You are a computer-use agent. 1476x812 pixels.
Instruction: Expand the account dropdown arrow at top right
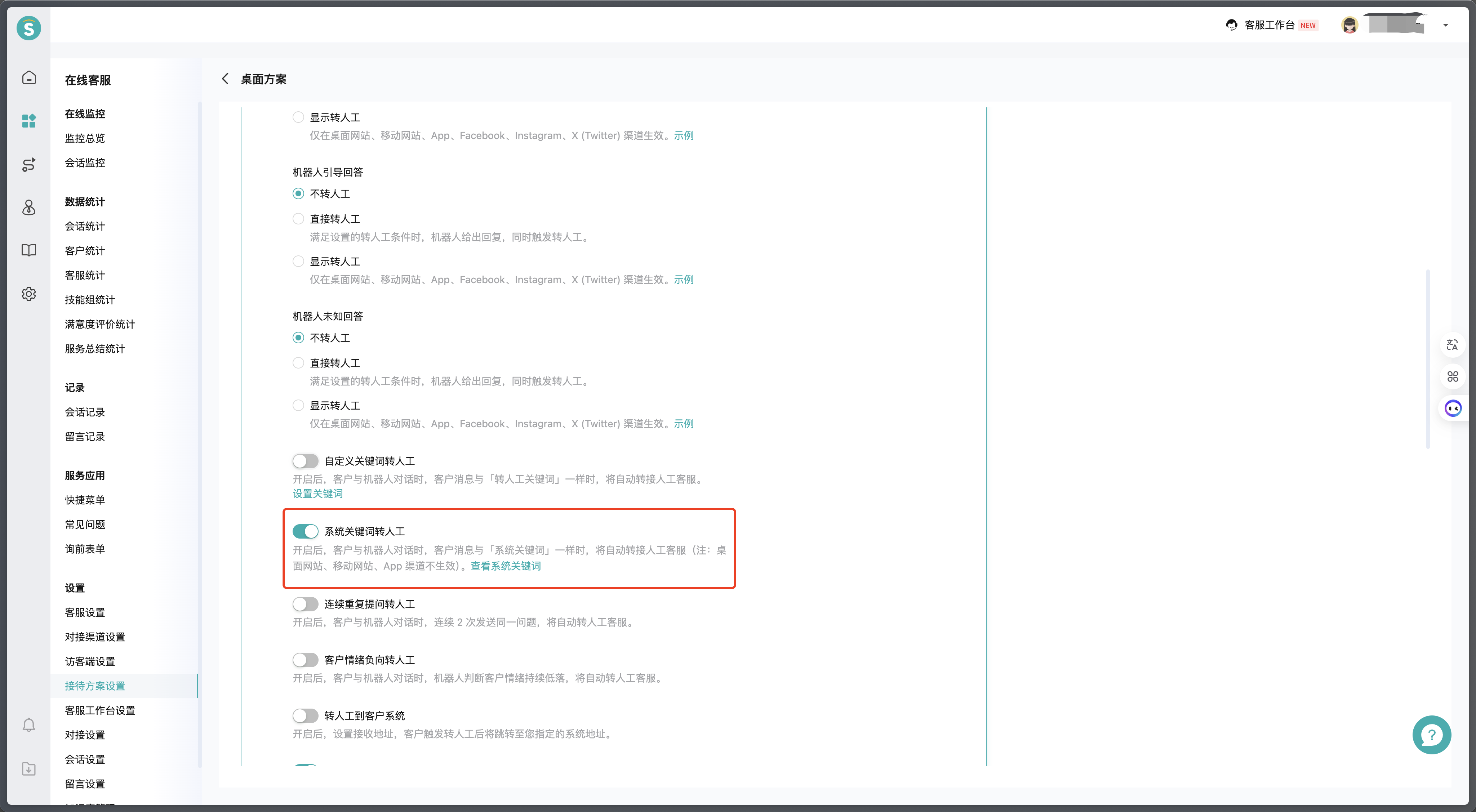click(x=1446, y=25)
